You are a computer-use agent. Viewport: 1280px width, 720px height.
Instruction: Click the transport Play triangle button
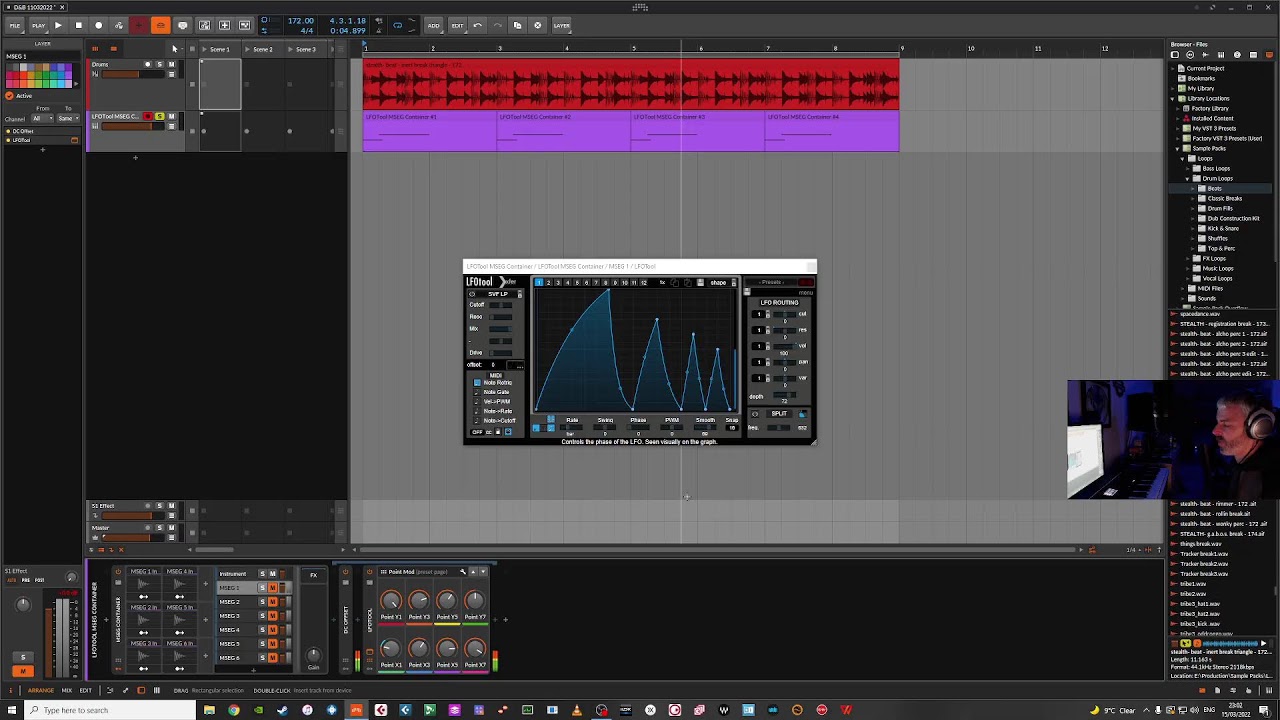(58, 25)
